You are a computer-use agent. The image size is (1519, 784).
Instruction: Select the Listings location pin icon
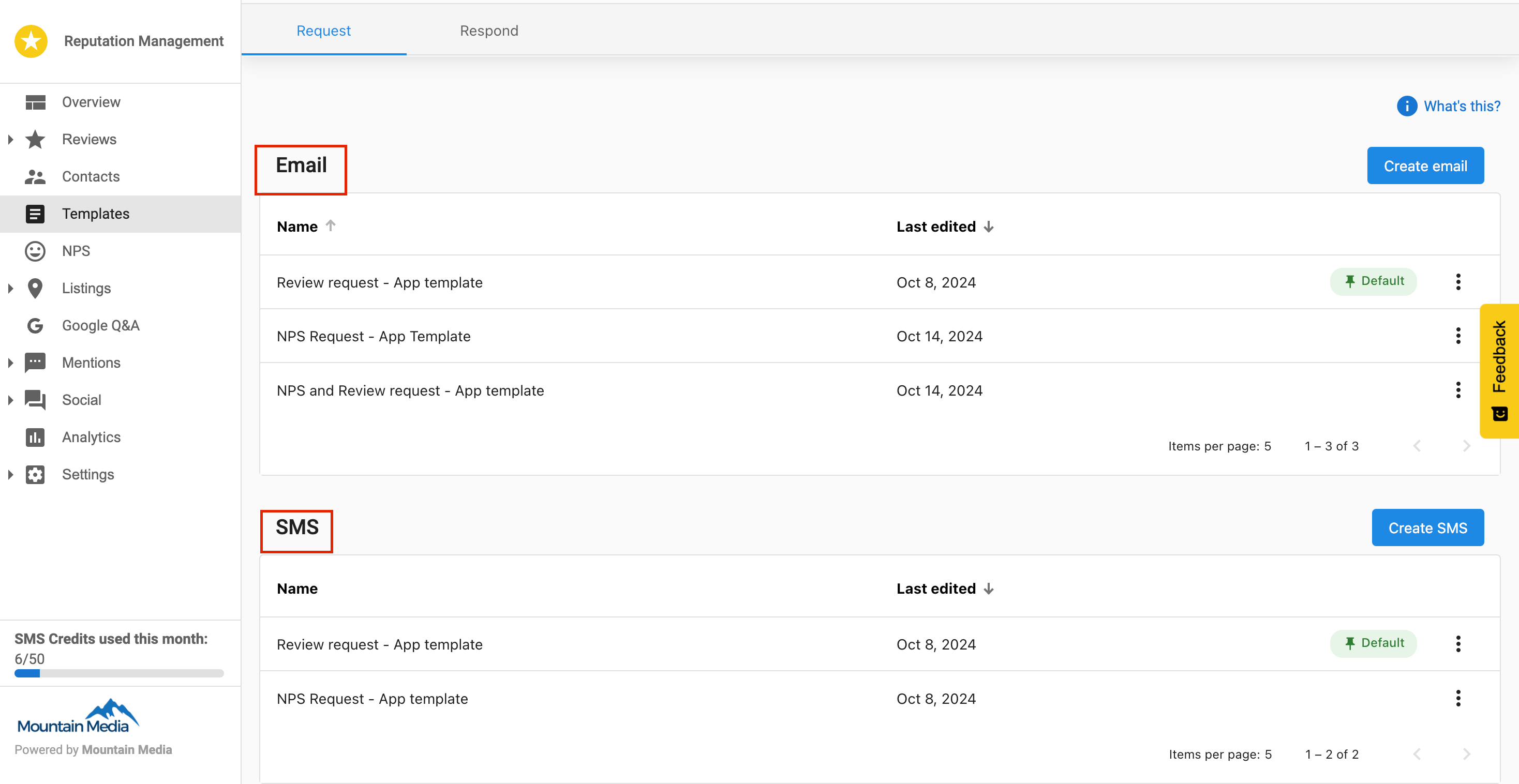tap(35, 288)
